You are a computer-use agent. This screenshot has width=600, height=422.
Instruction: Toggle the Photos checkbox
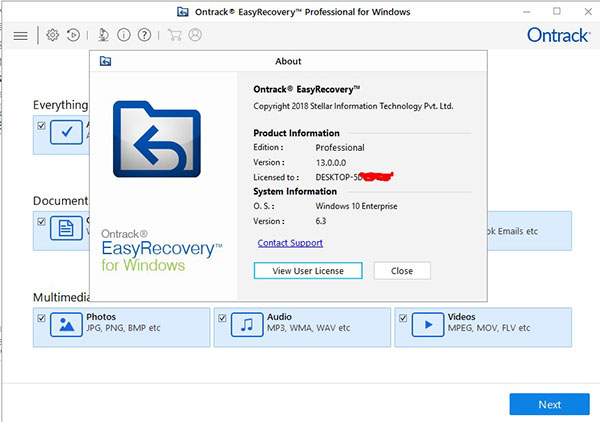41,318
